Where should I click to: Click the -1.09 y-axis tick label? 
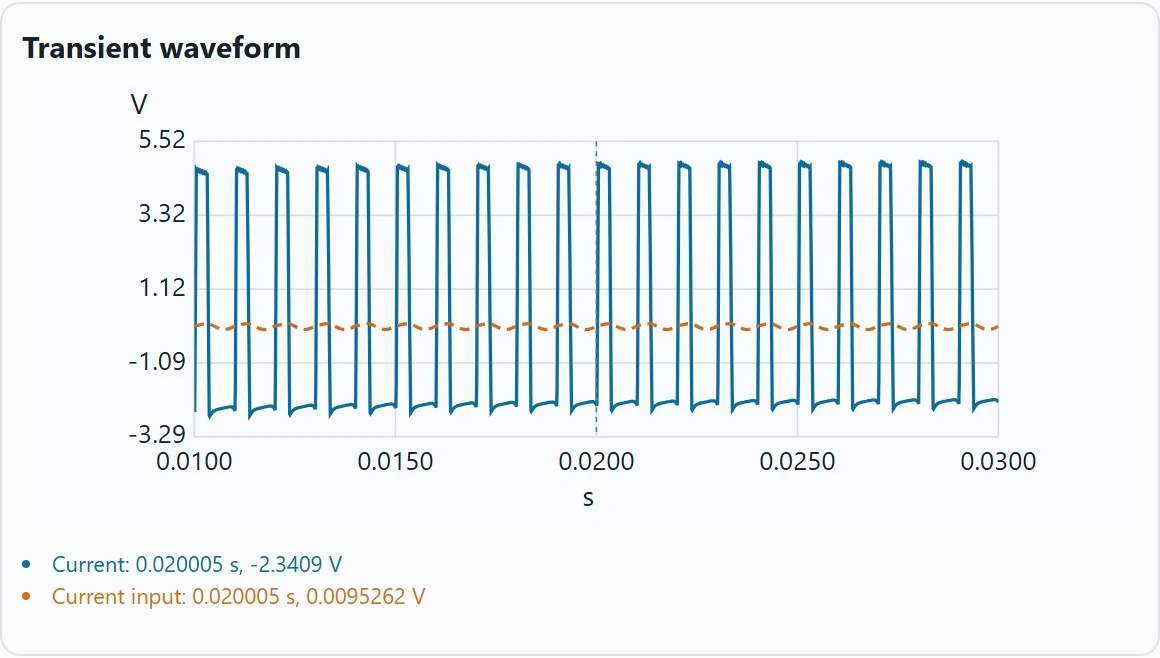point(157,362)
